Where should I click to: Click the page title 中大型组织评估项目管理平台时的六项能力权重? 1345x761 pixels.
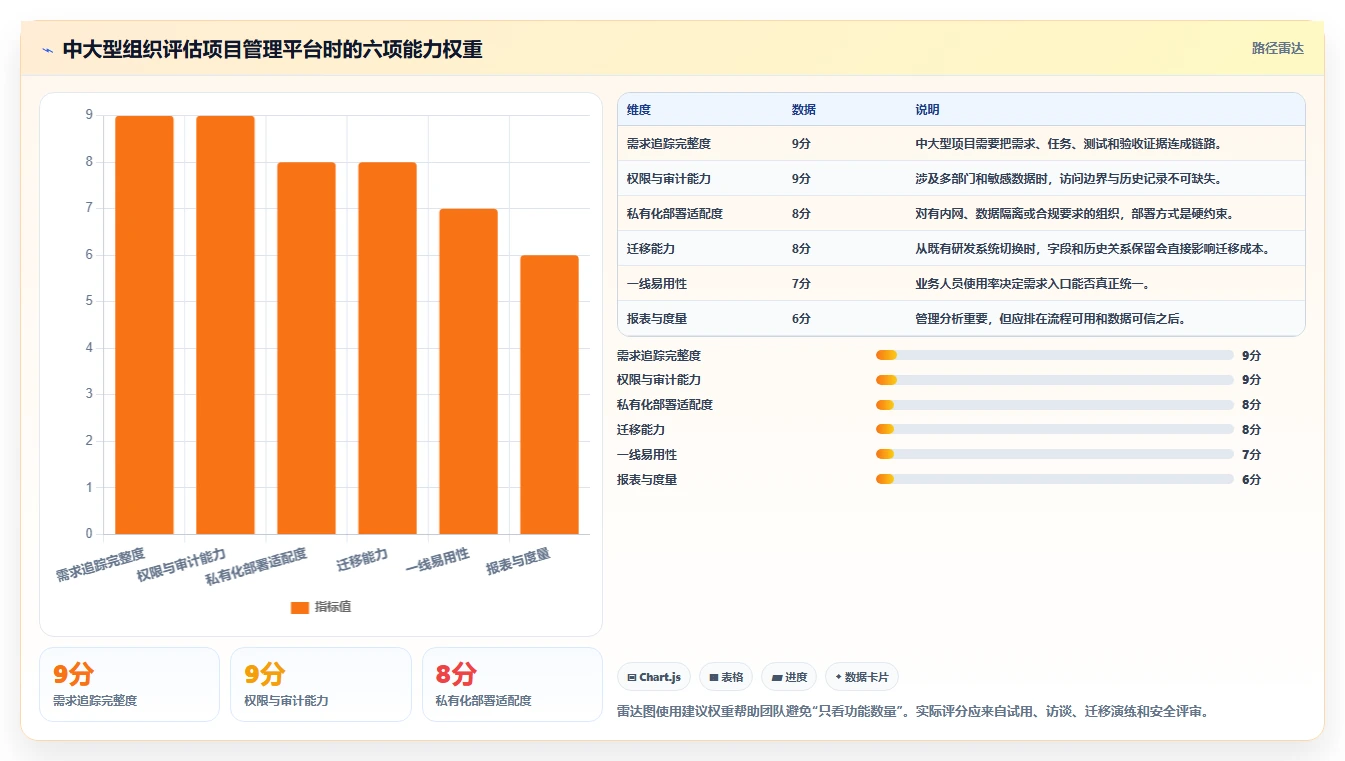click(x=272, y=50)
